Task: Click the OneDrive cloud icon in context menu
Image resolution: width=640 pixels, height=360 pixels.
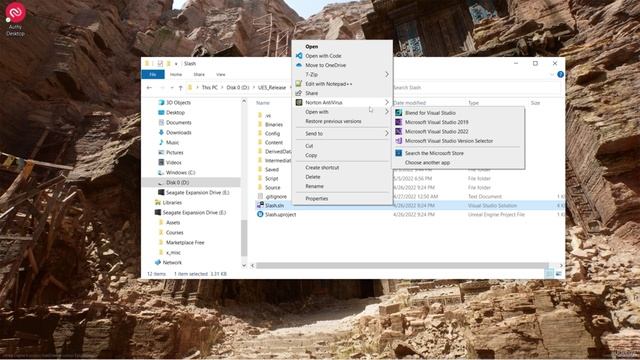Action: 299,65
